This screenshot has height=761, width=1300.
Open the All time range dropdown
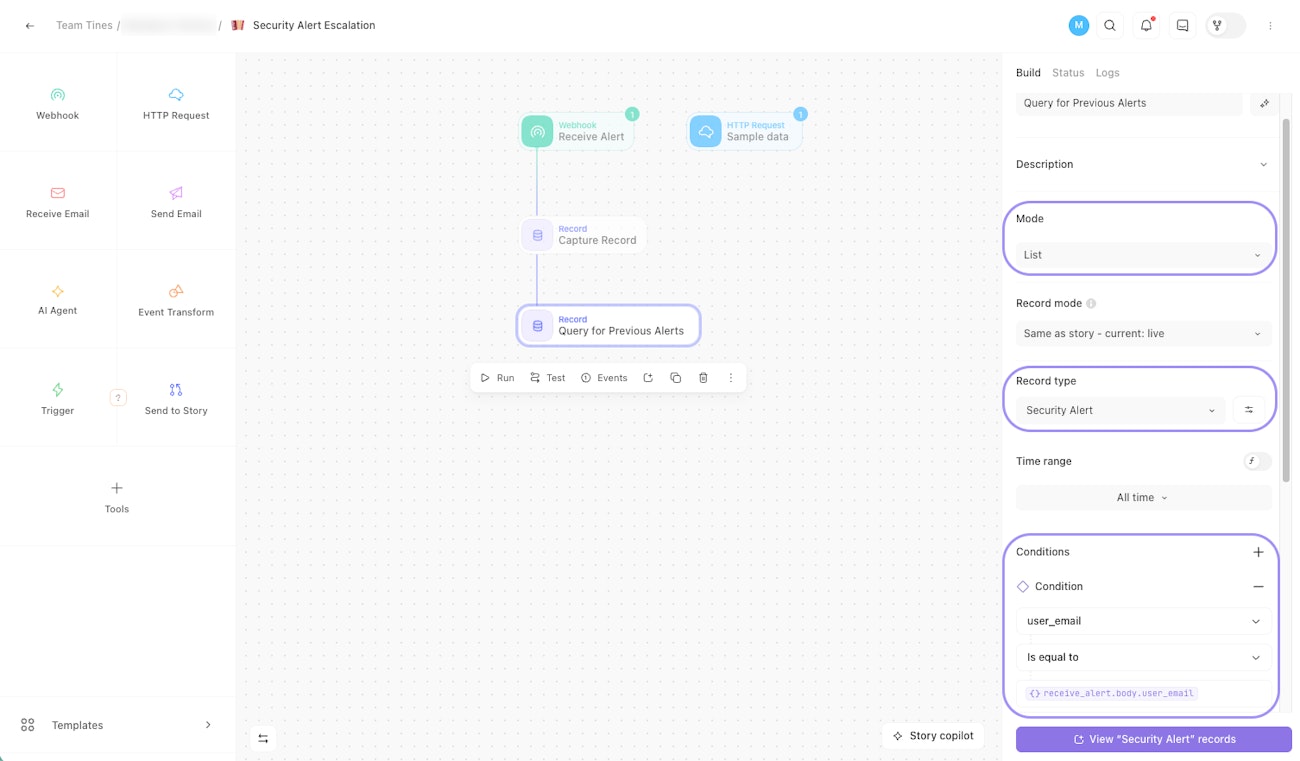tap(1144, 498)
